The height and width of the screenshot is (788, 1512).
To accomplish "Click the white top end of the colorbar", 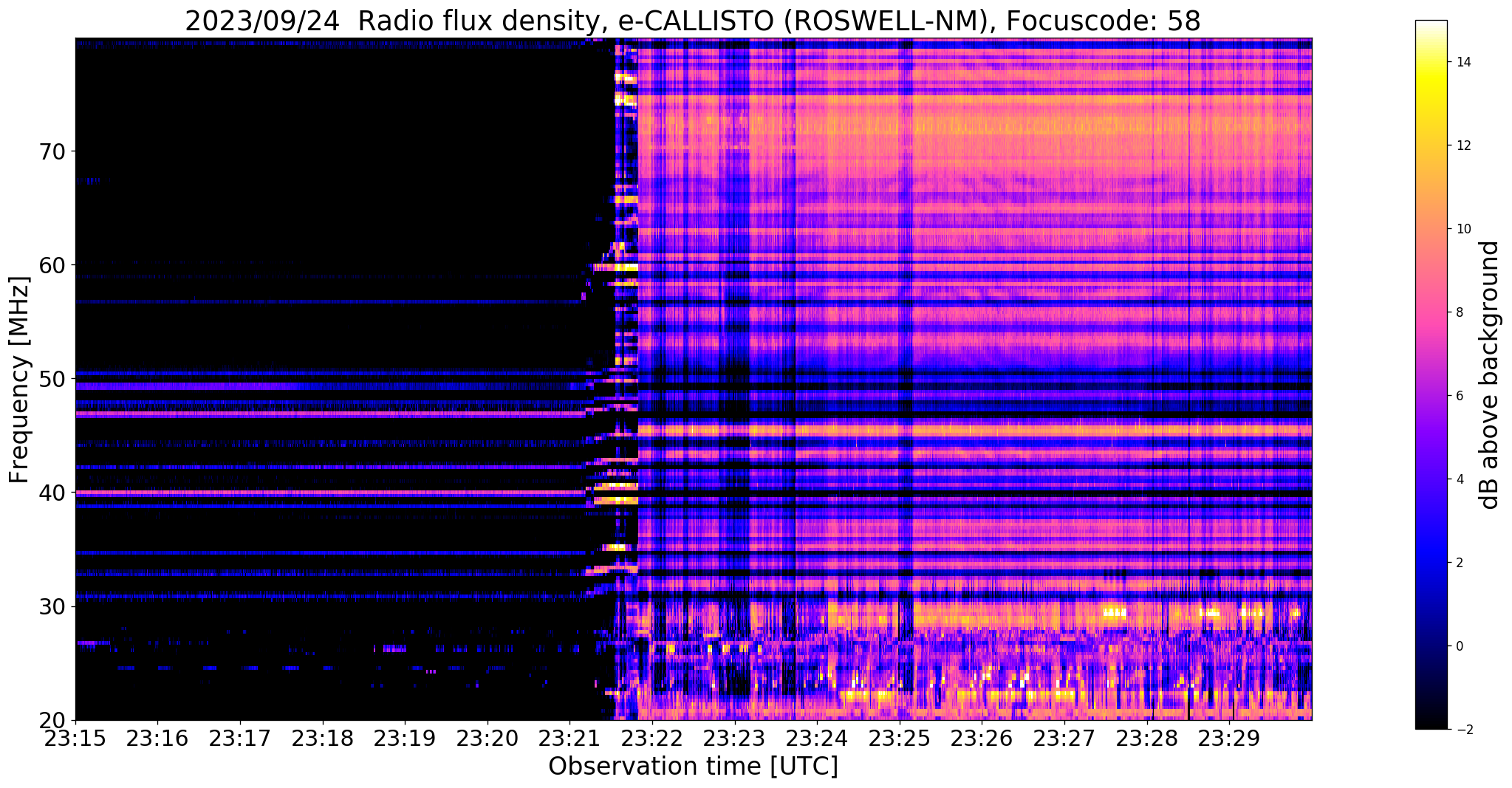I will (1431, 24).
